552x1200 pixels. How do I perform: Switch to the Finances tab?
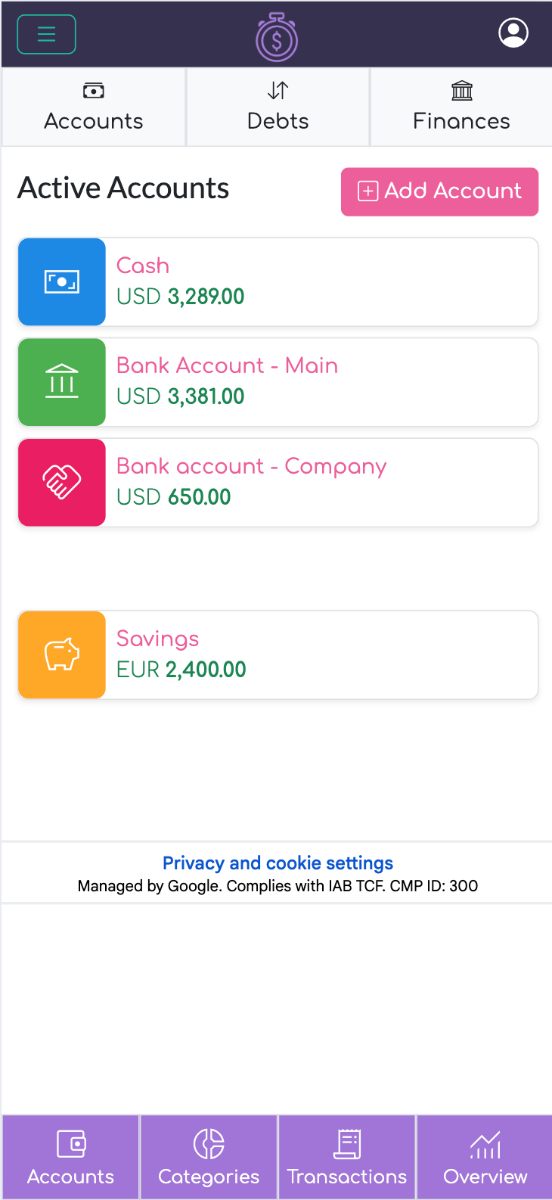(x=461, y=107)
